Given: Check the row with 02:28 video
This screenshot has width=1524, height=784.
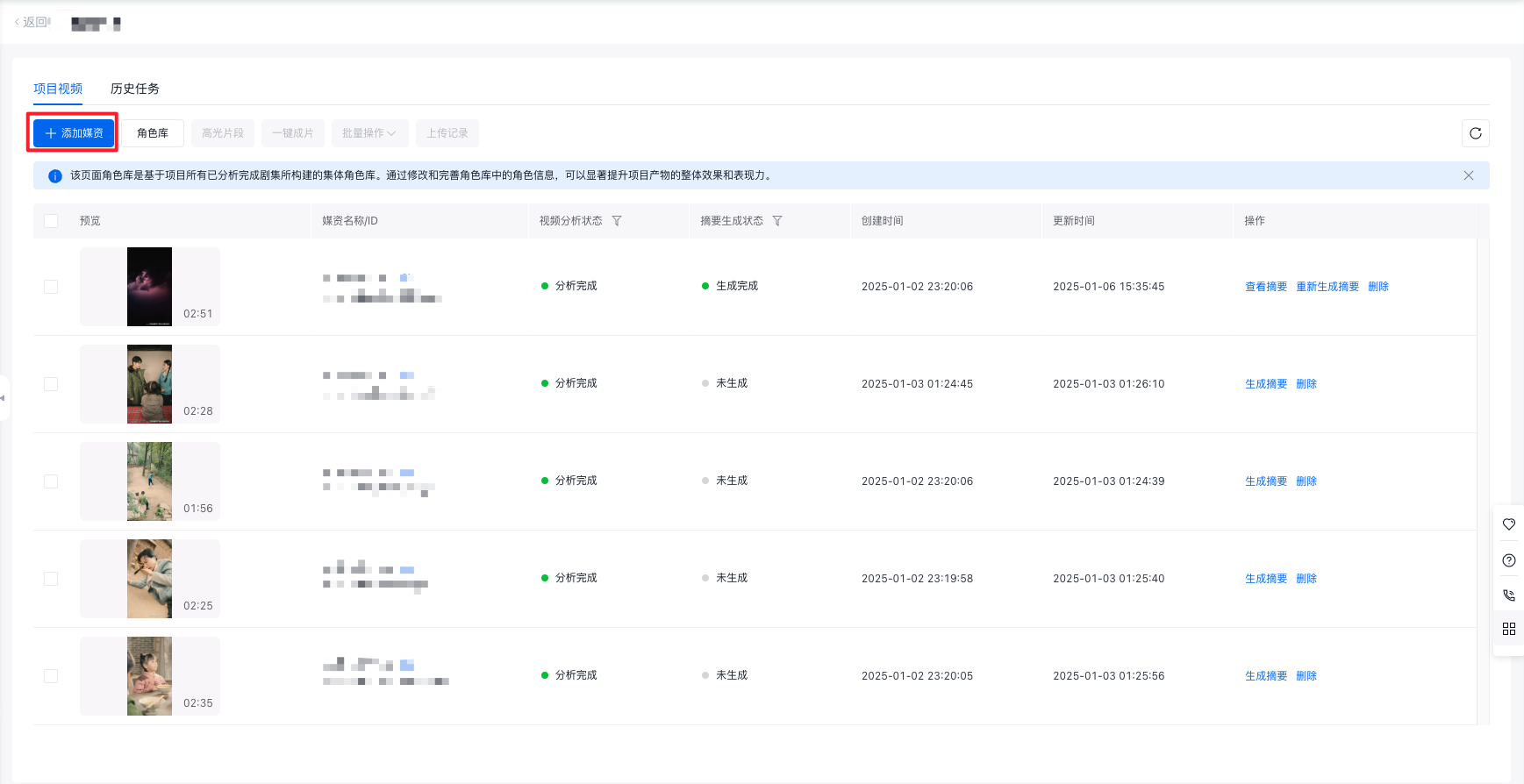Looking at the screenshot, I should (51, 384).
